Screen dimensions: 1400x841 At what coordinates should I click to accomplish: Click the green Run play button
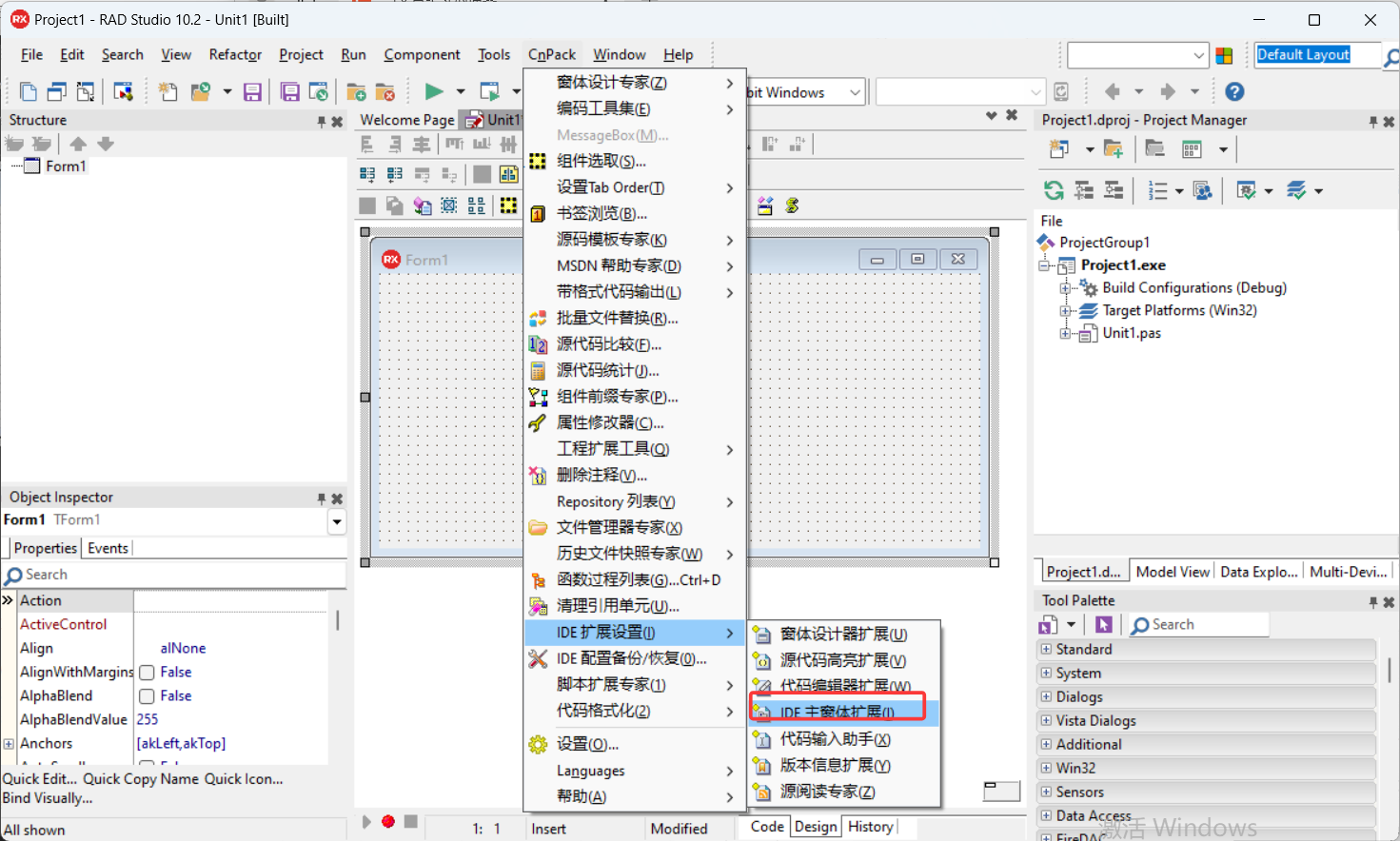click(434, 92)
